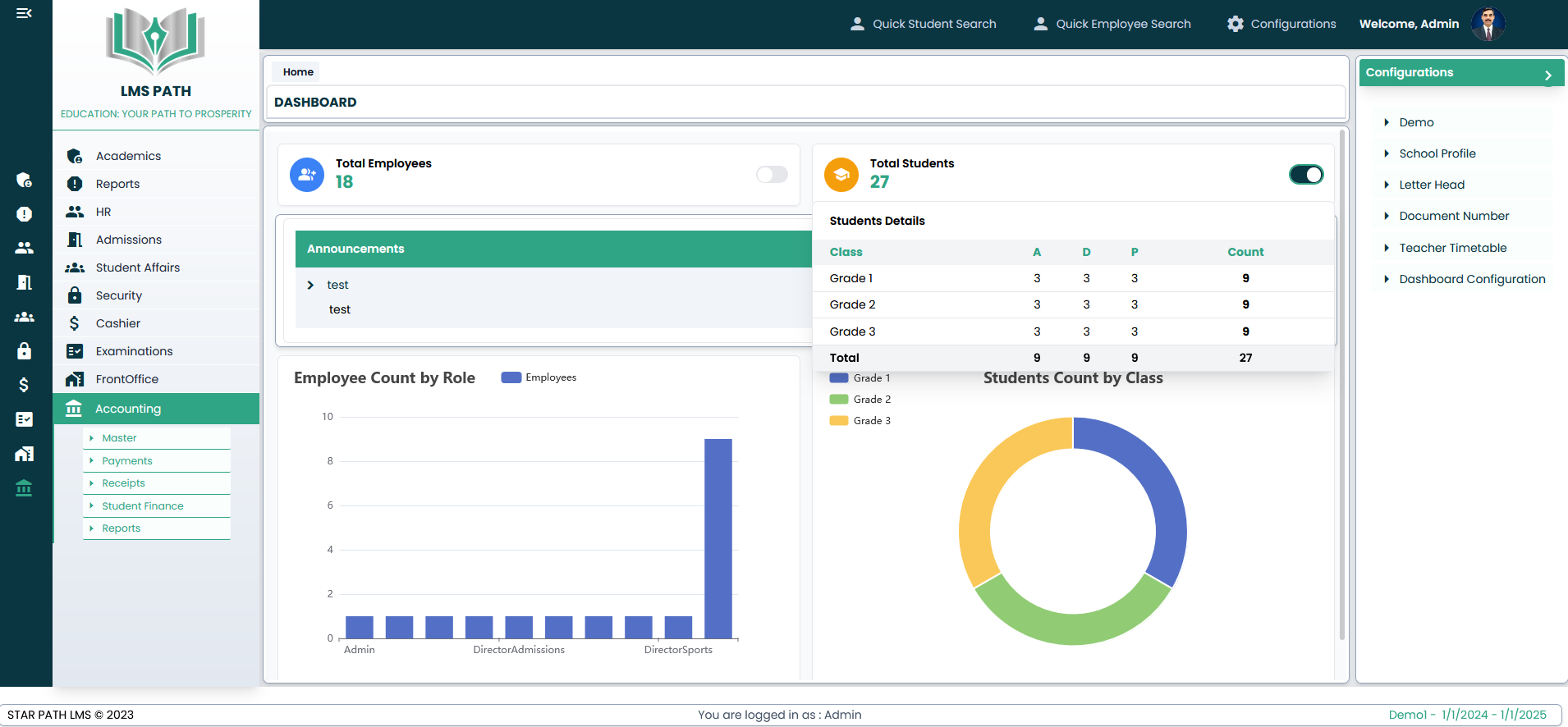Screen dimensions: 1568x727
Task: Click the Academics icon in narrow sidebar strip
Action: click(x=24, y=180)
